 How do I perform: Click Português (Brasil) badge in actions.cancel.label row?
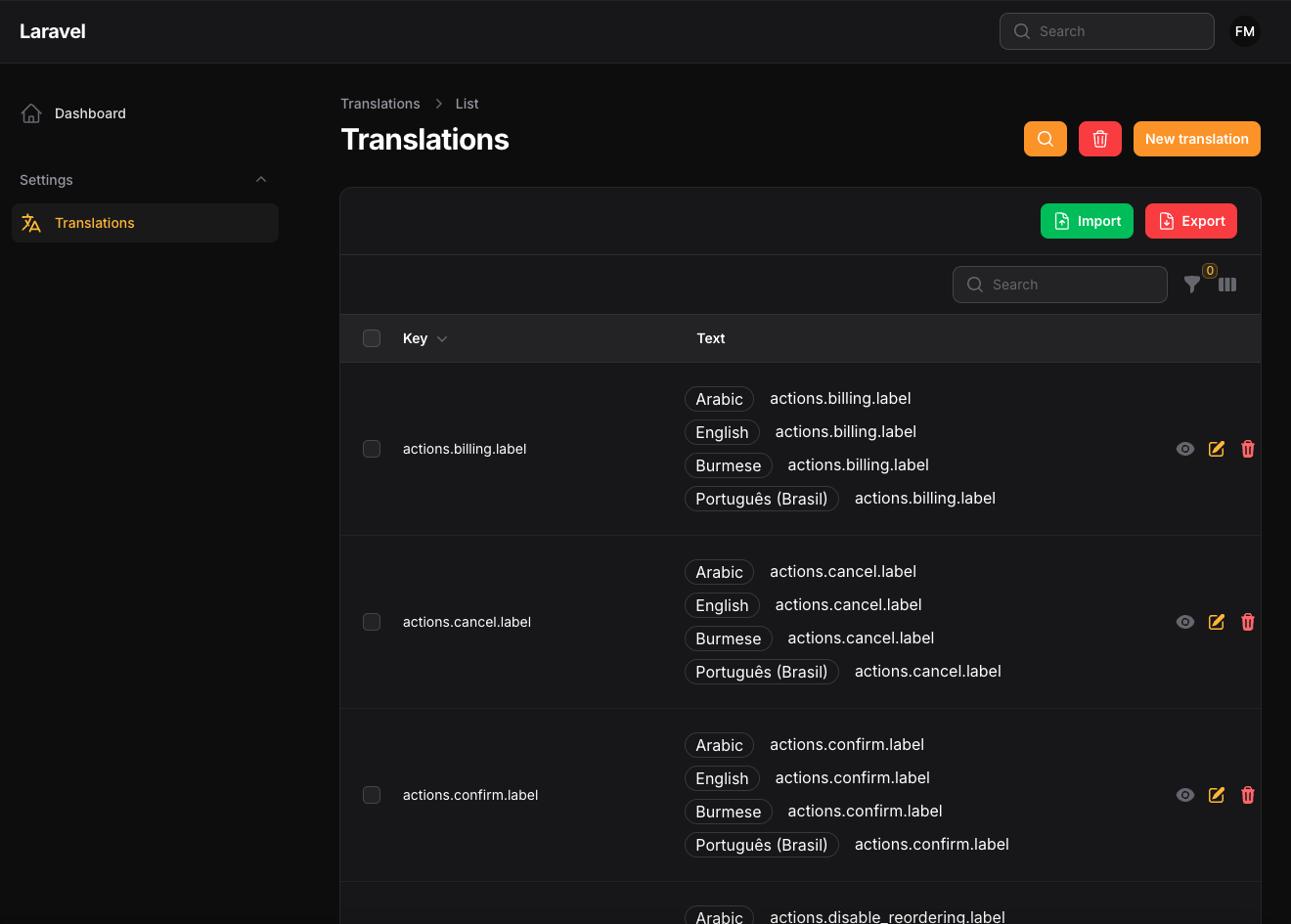[x=762, y=672]
